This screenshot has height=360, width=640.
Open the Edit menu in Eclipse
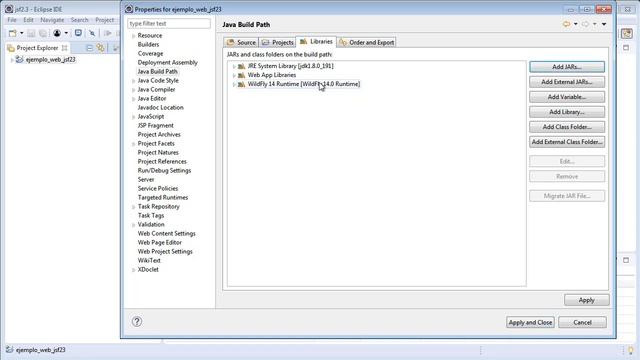pos(28,20)
